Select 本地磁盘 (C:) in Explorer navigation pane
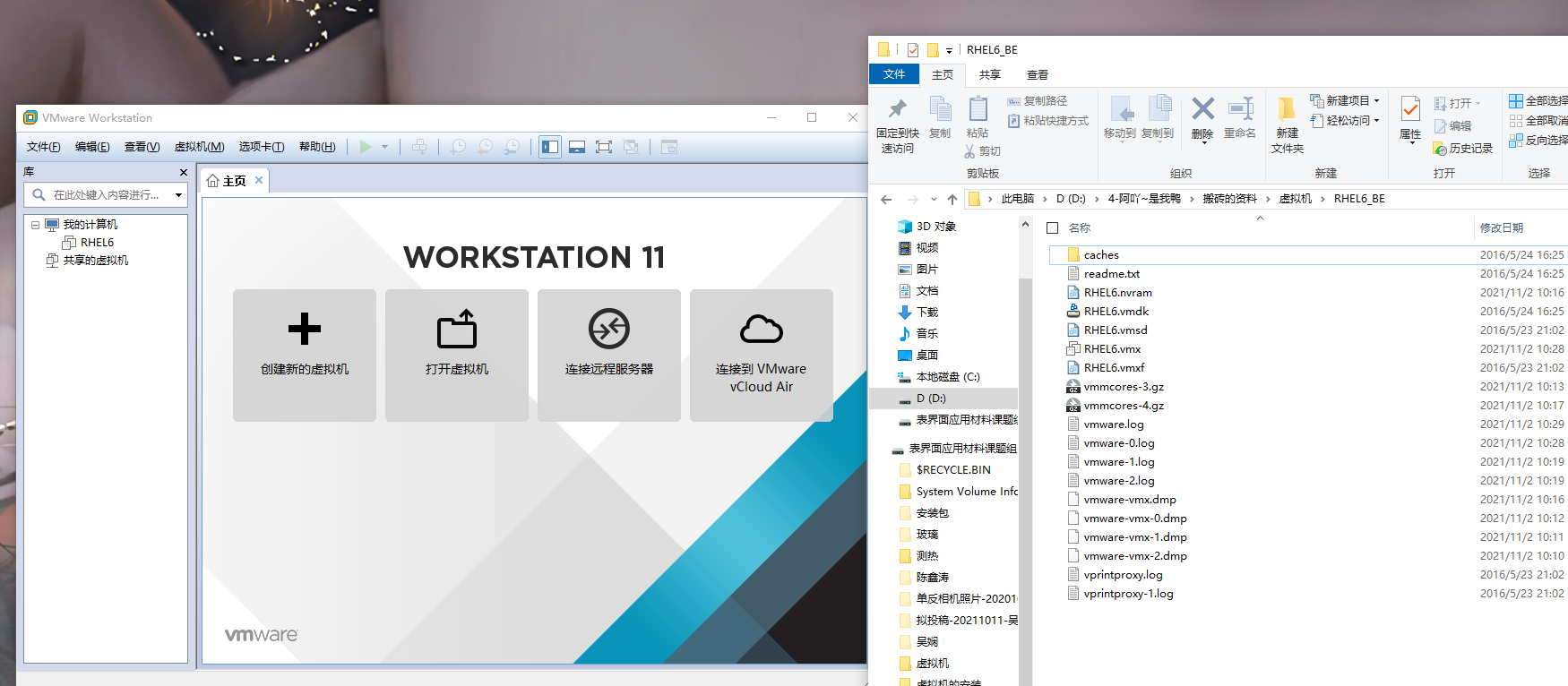 click(x=948, y=377)
